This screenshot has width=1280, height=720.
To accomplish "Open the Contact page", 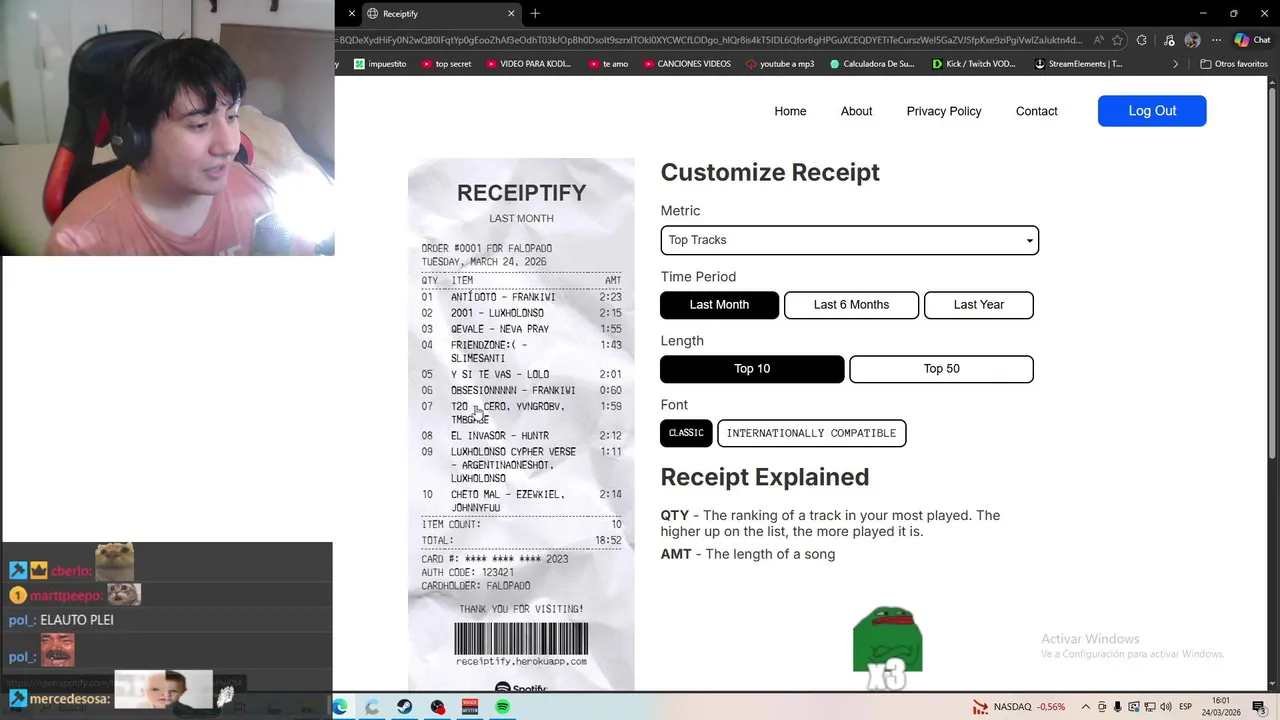I will click(x=1036, y=111).
